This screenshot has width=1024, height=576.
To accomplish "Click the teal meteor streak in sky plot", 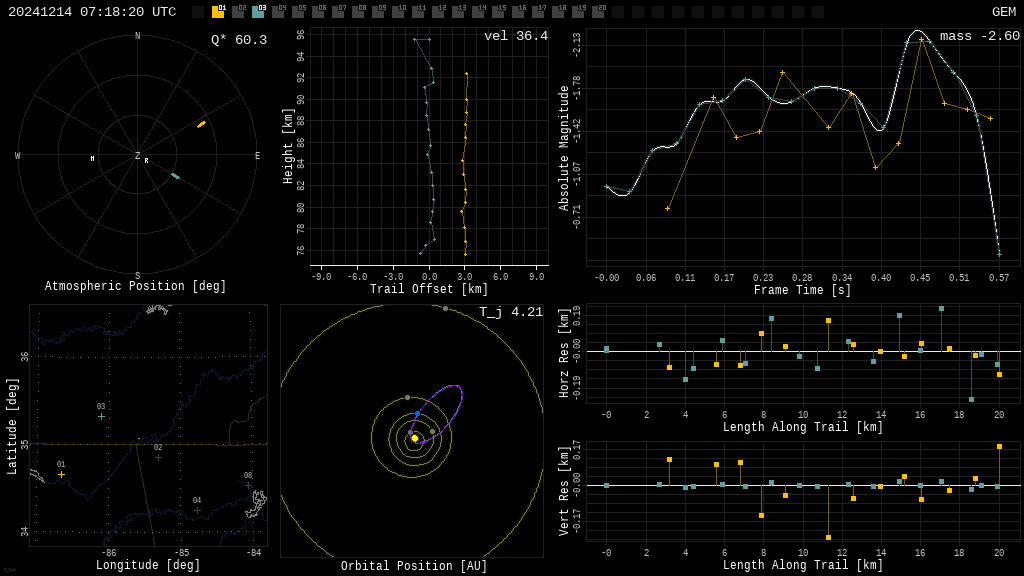I will [x=175, y=176].
